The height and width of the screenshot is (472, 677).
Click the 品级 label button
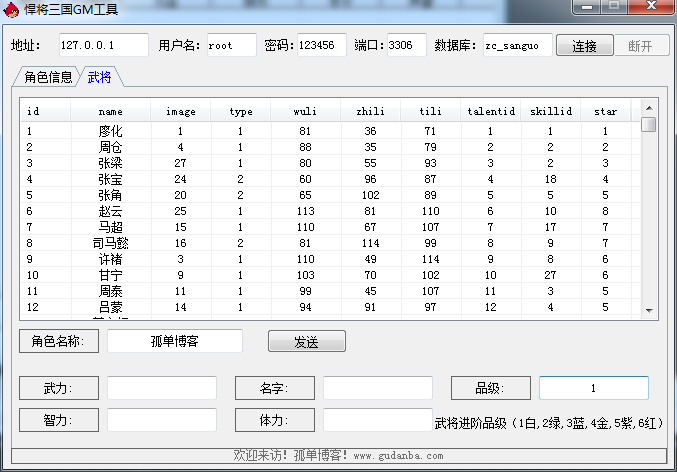(x=491, y=388)
